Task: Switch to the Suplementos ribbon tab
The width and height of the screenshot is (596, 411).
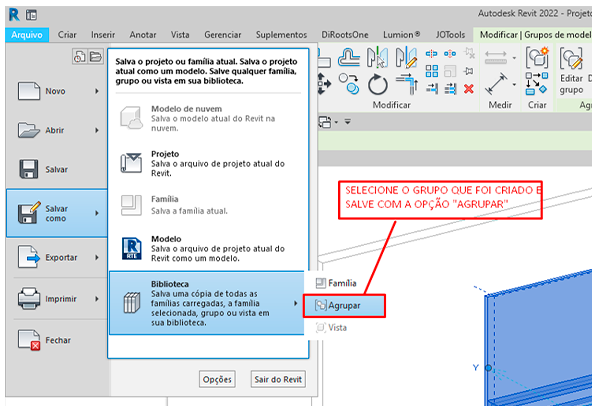Action: tap(281, 35)
